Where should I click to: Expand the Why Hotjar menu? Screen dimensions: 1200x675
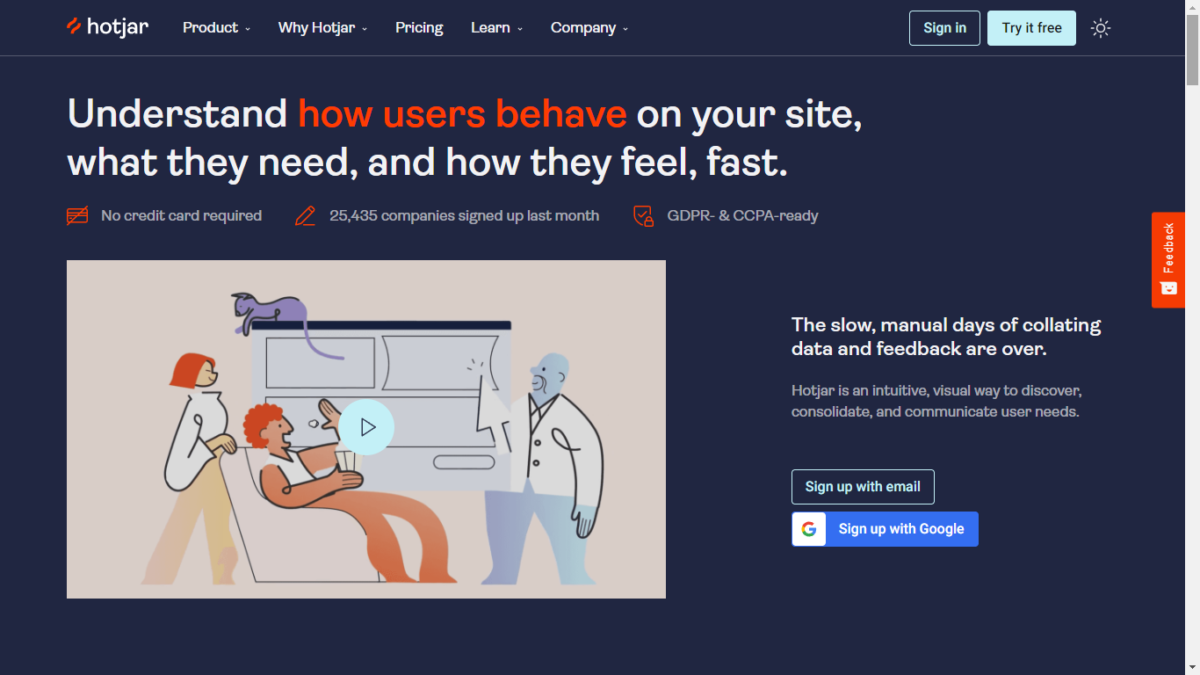[323, 28]
